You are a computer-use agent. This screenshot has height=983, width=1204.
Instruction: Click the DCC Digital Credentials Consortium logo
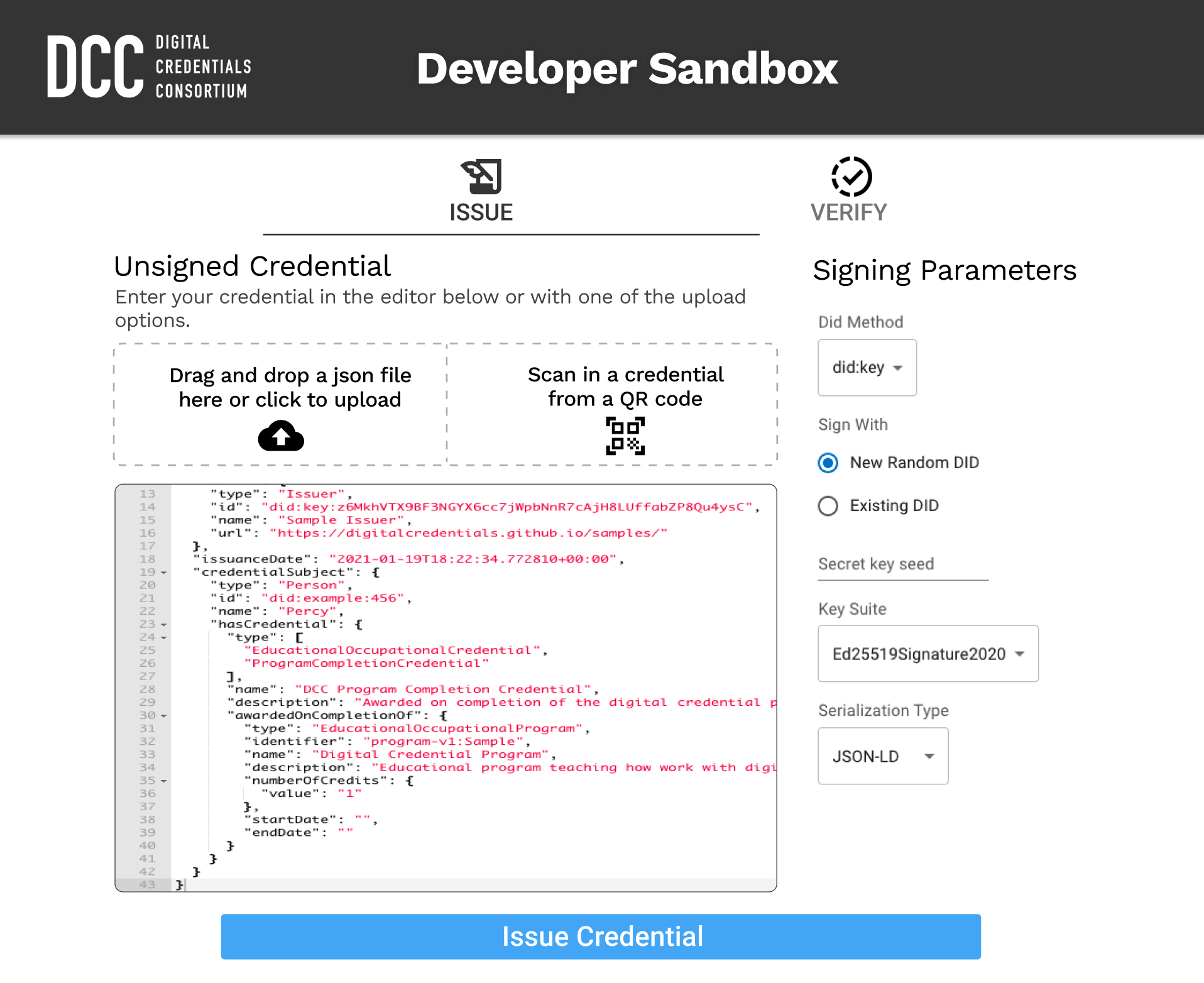point(149,67)
